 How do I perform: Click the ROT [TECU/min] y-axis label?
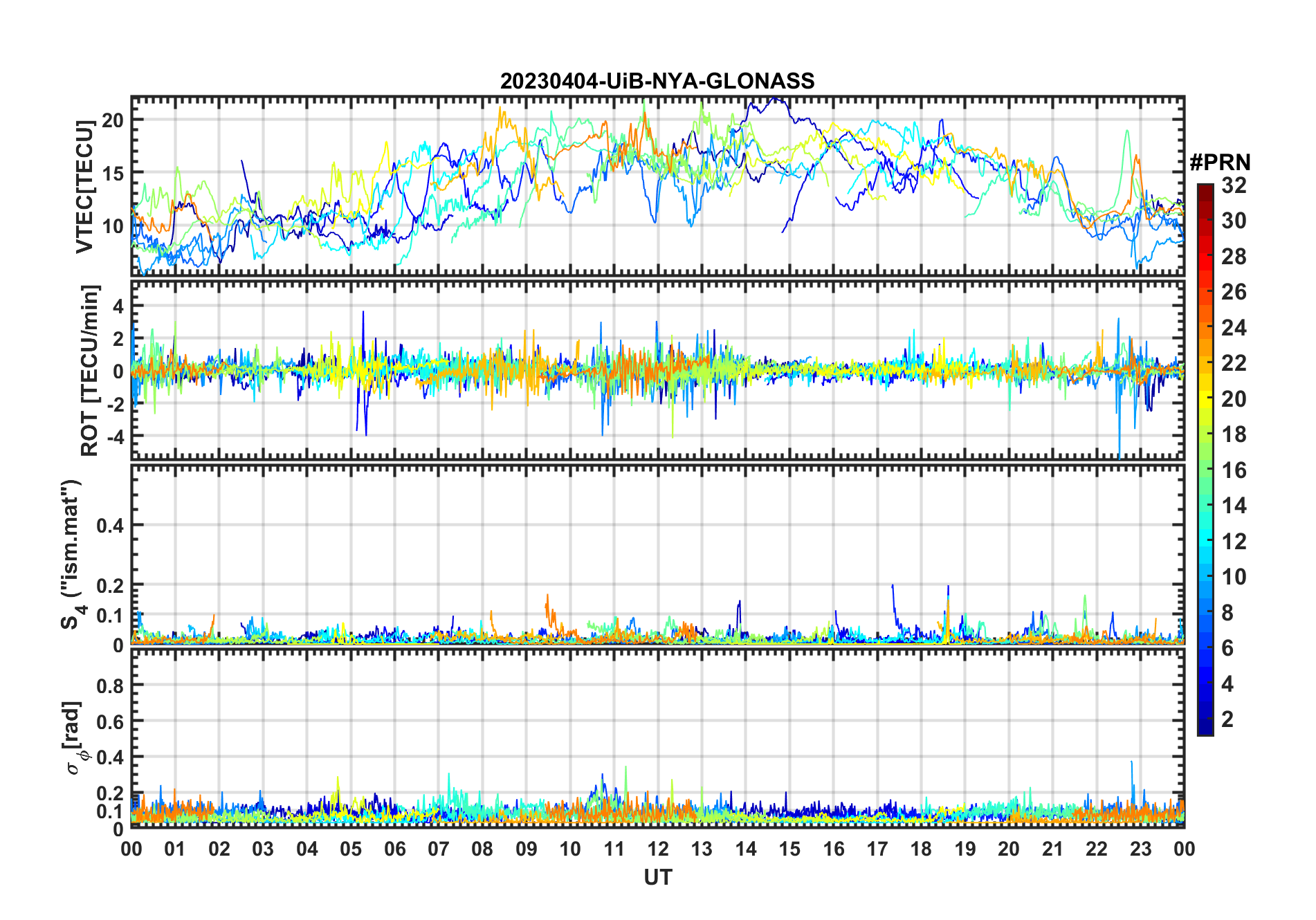[x=89, y=370]
